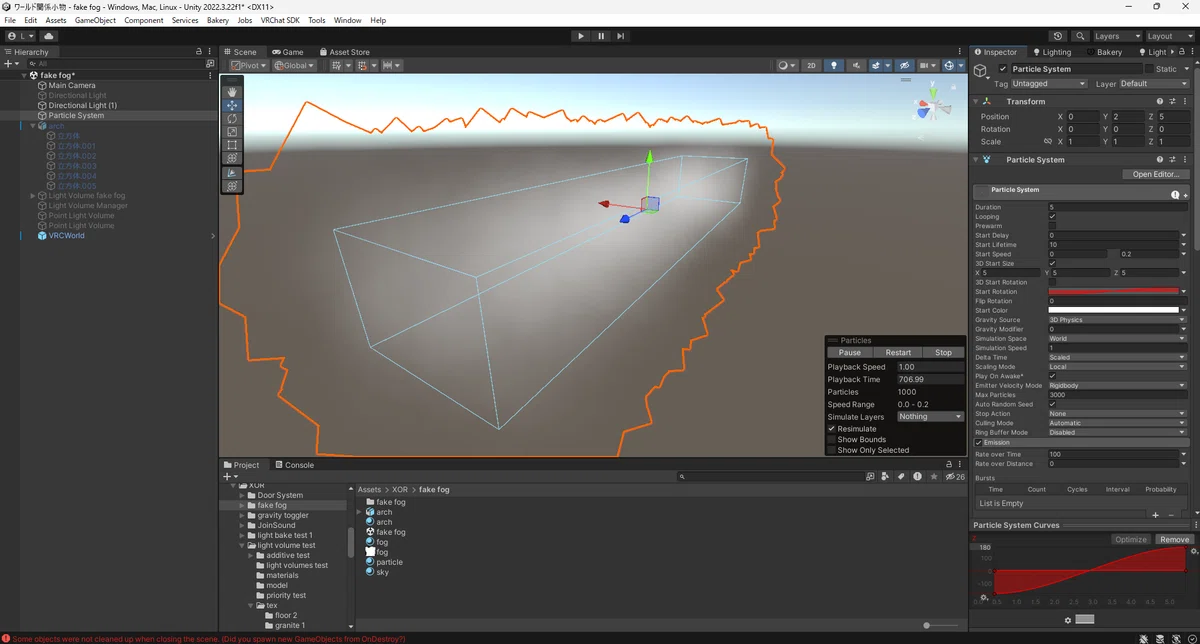Viewport: 1200px width, 644px height.
Task: Click the Start Color white swatch
Action: click(1114, 310)
